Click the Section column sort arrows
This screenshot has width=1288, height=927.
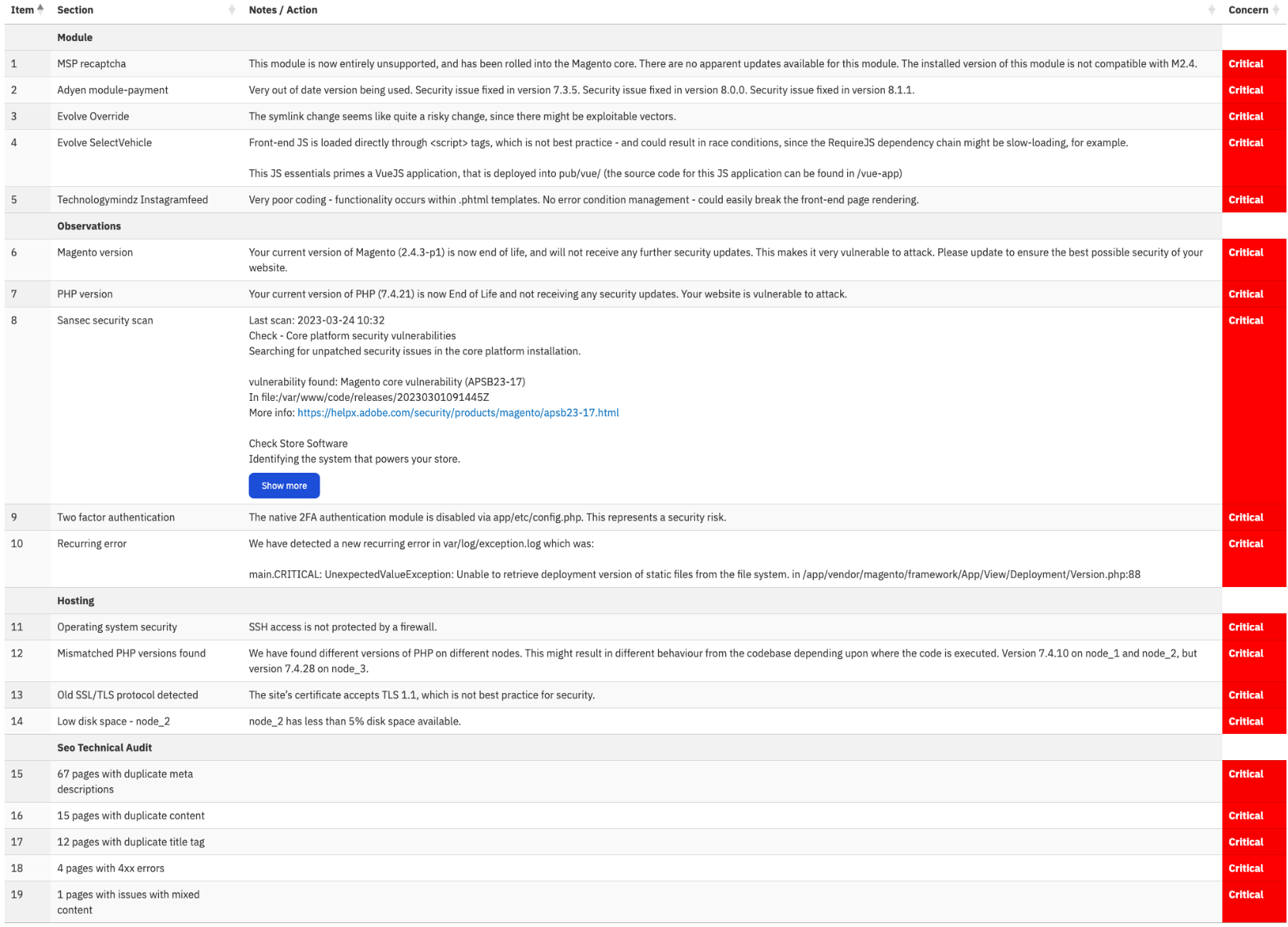(x=232, y=10)
